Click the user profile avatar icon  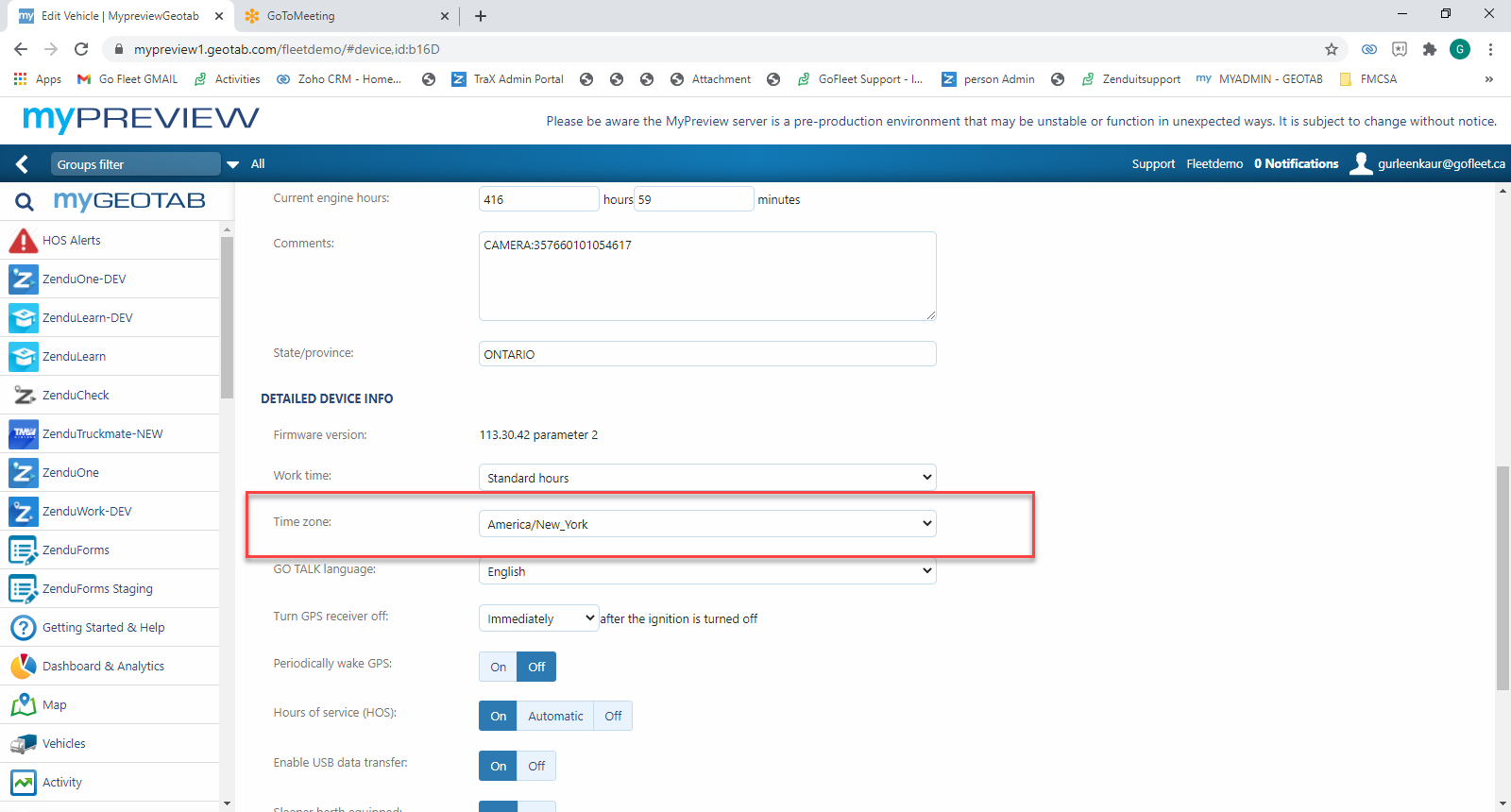(x=1361, y=164)
